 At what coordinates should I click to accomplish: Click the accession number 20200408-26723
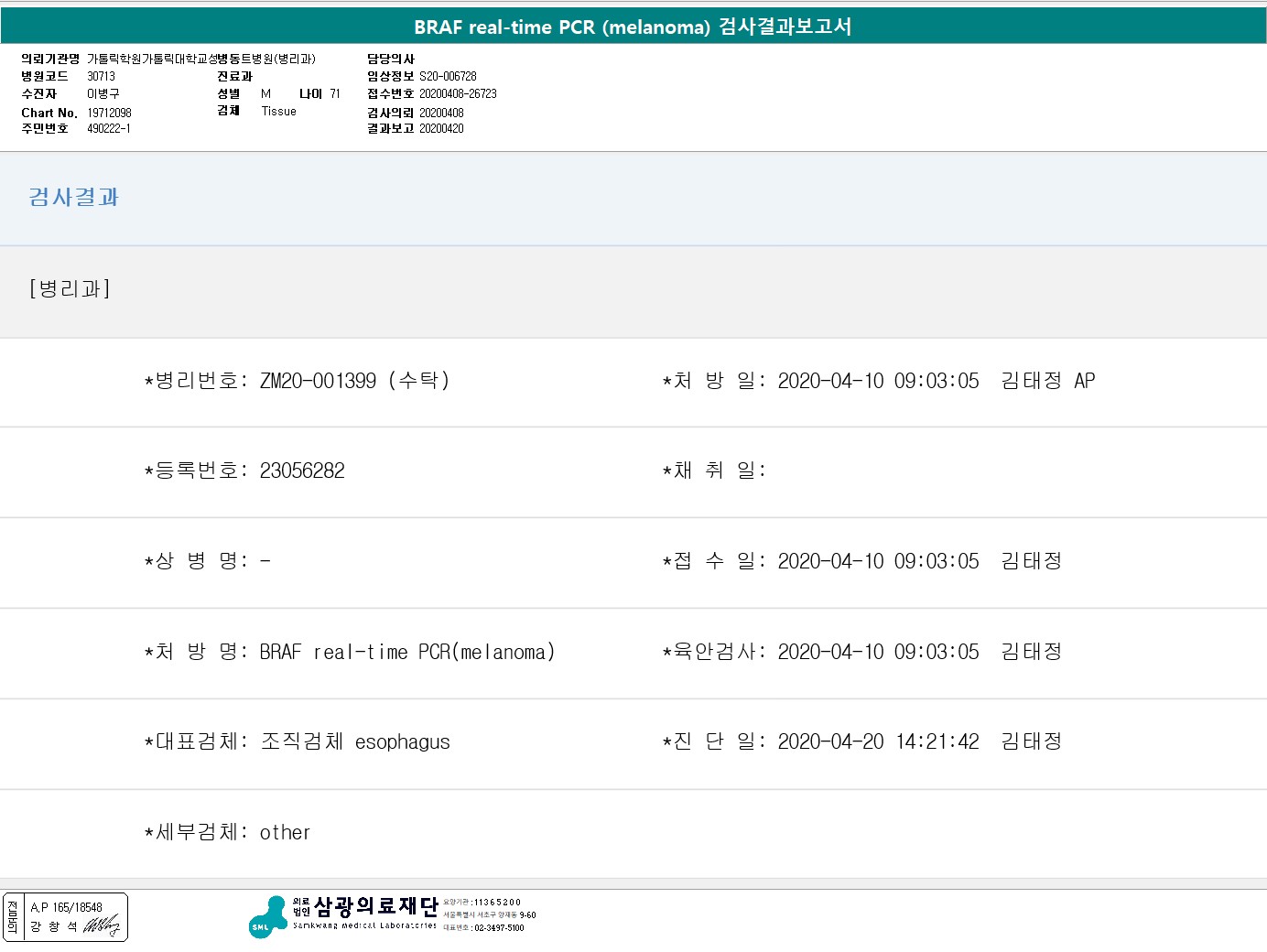point(458,93)
